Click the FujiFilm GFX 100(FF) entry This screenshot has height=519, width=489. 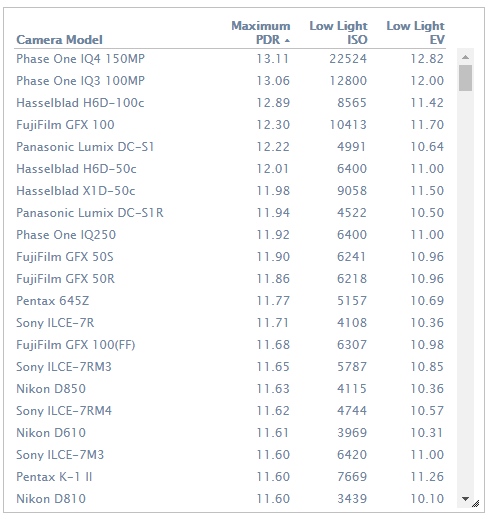76,345
